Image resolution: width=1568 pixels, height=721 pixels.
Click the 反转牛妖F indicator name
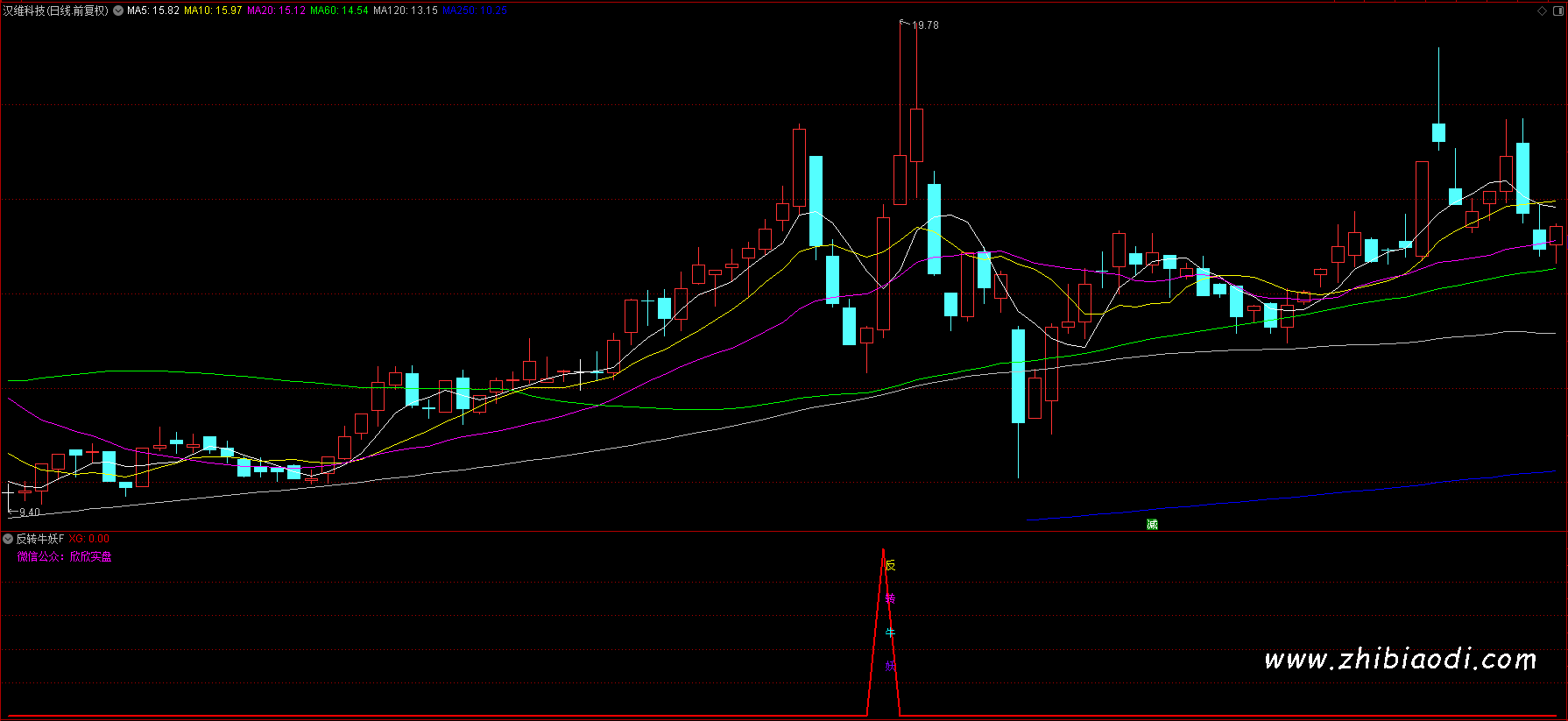click(39, 539)
